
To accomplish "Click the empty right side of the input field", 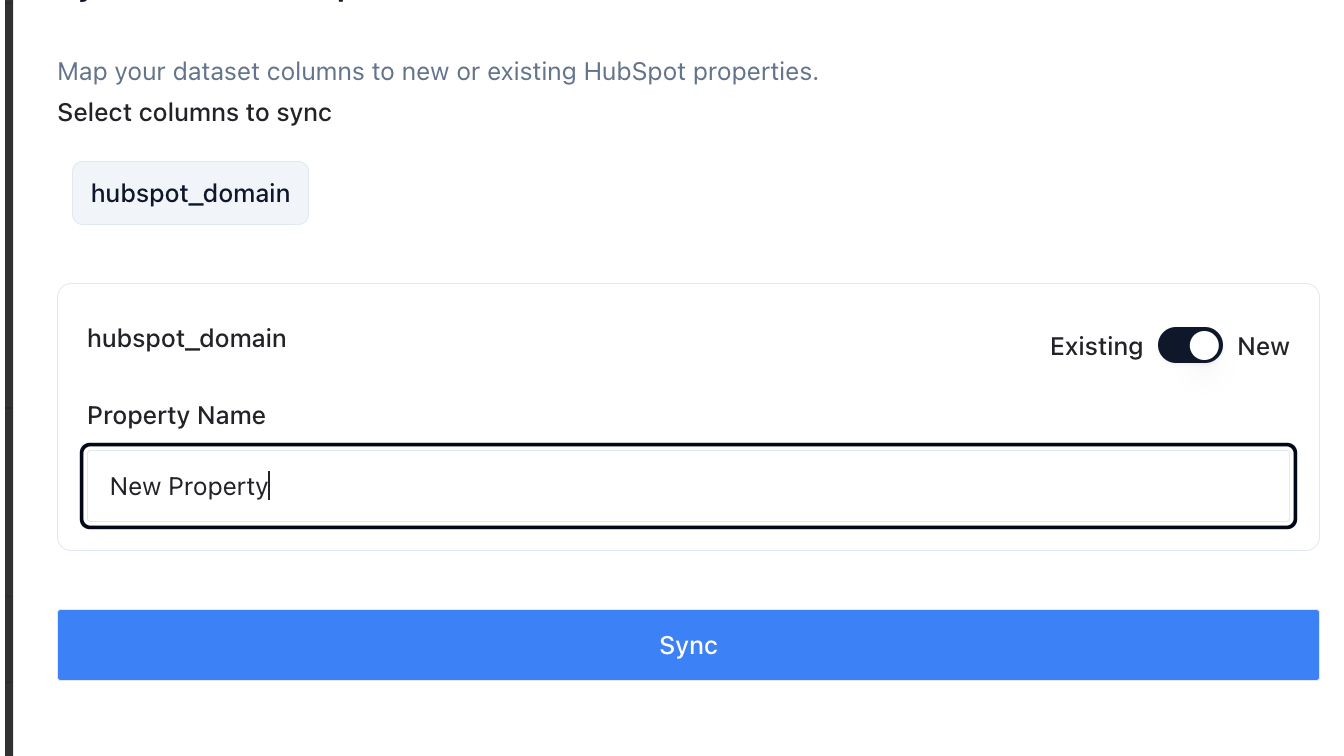I will pyautogui.click(x=1000, y=486).
